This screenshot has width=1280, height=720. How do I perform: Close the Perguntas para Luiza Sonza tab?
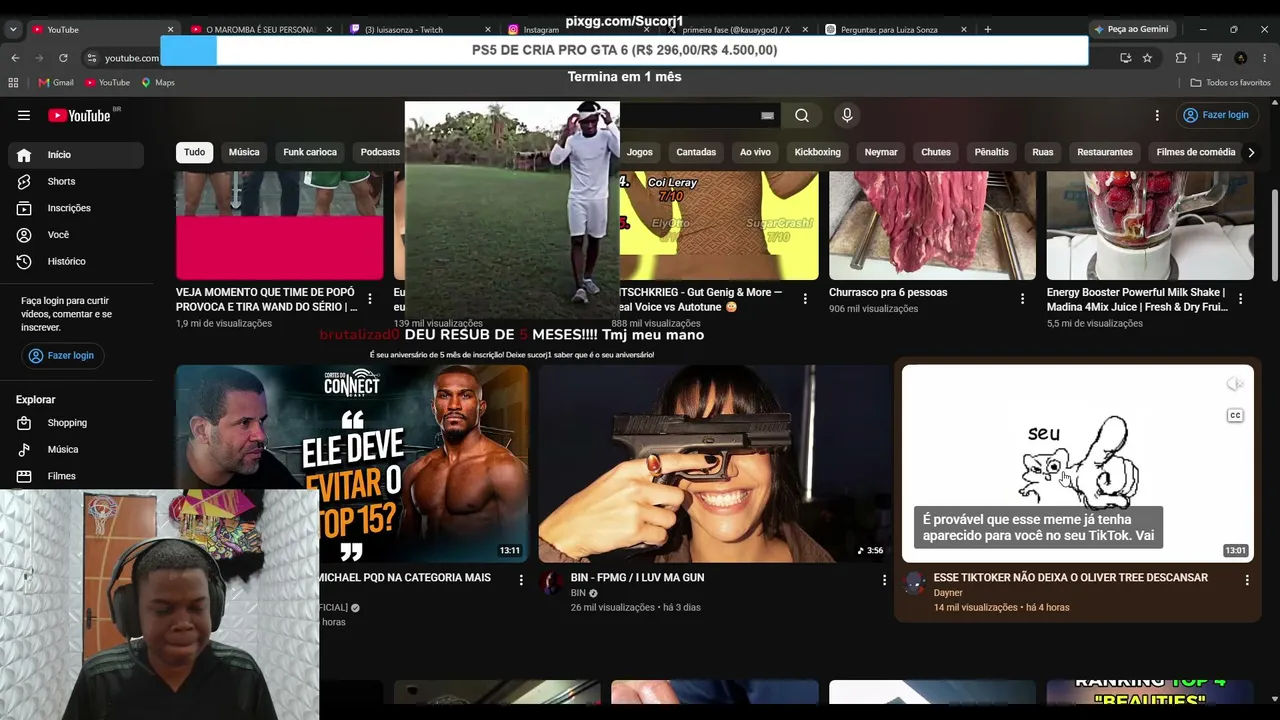pos(963,30)
